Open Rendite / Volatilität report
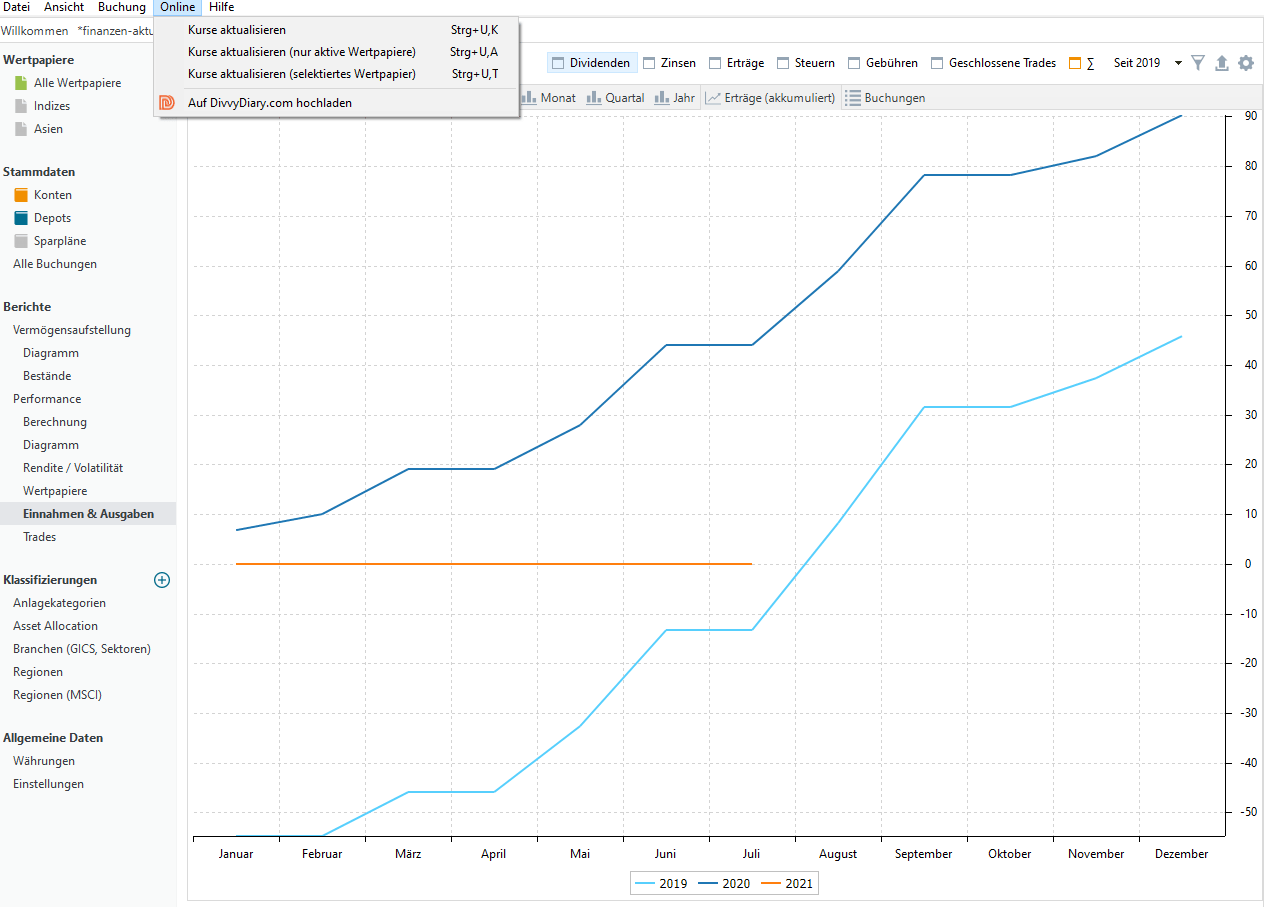1264x907 pixels. click(x=73, y=468)
